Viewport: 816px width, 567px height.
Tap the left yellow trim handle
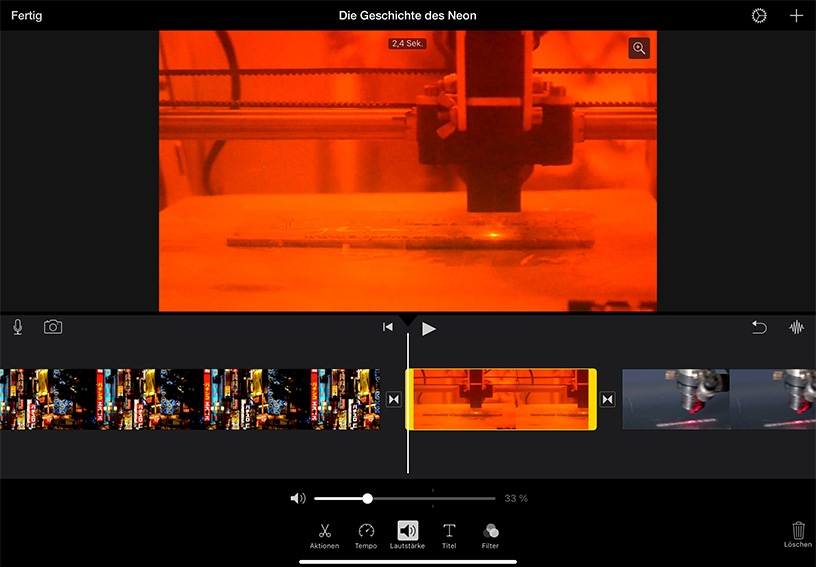point(409,399)
